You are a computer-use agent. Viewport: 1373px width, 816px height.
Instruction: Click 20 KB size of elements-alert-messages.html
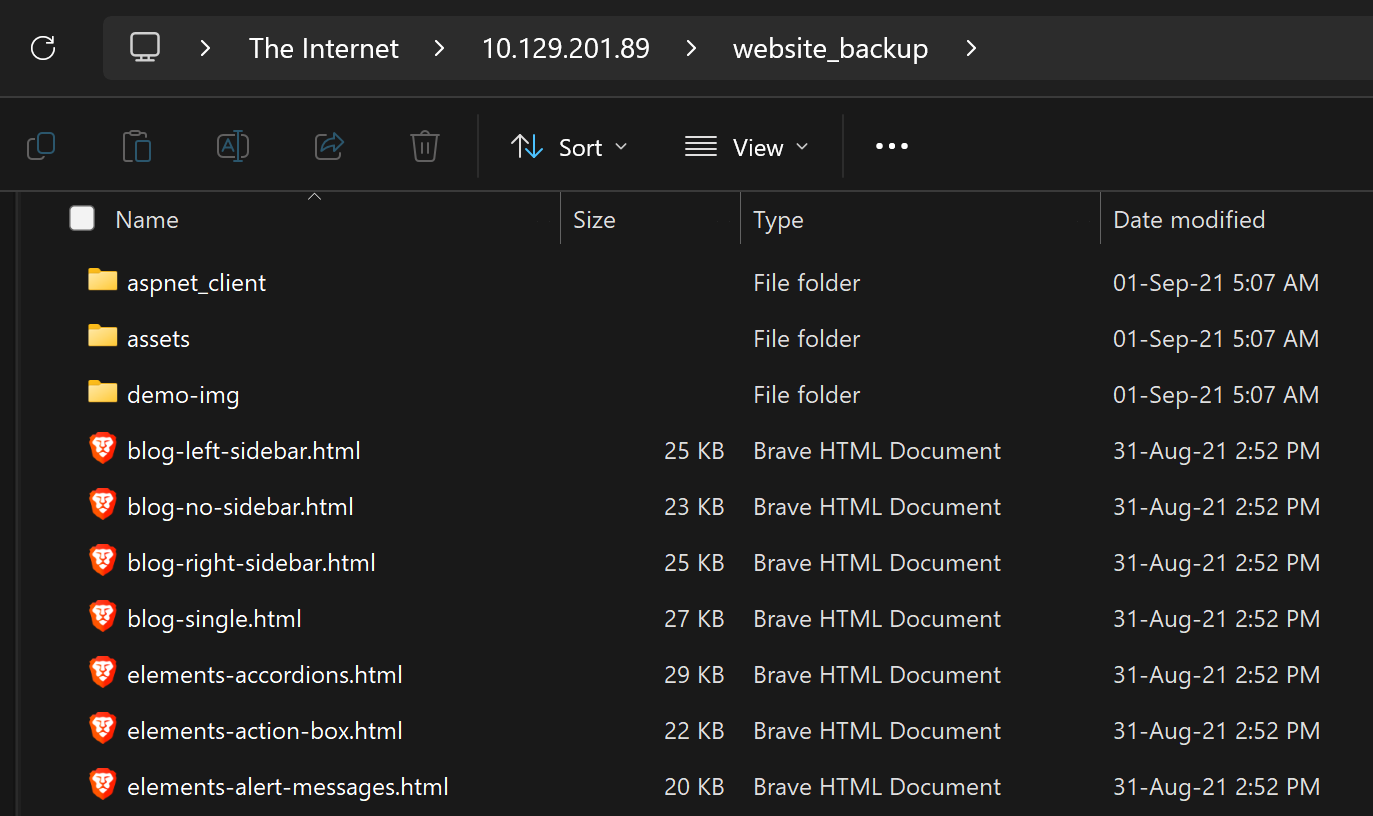pos(694,787)
